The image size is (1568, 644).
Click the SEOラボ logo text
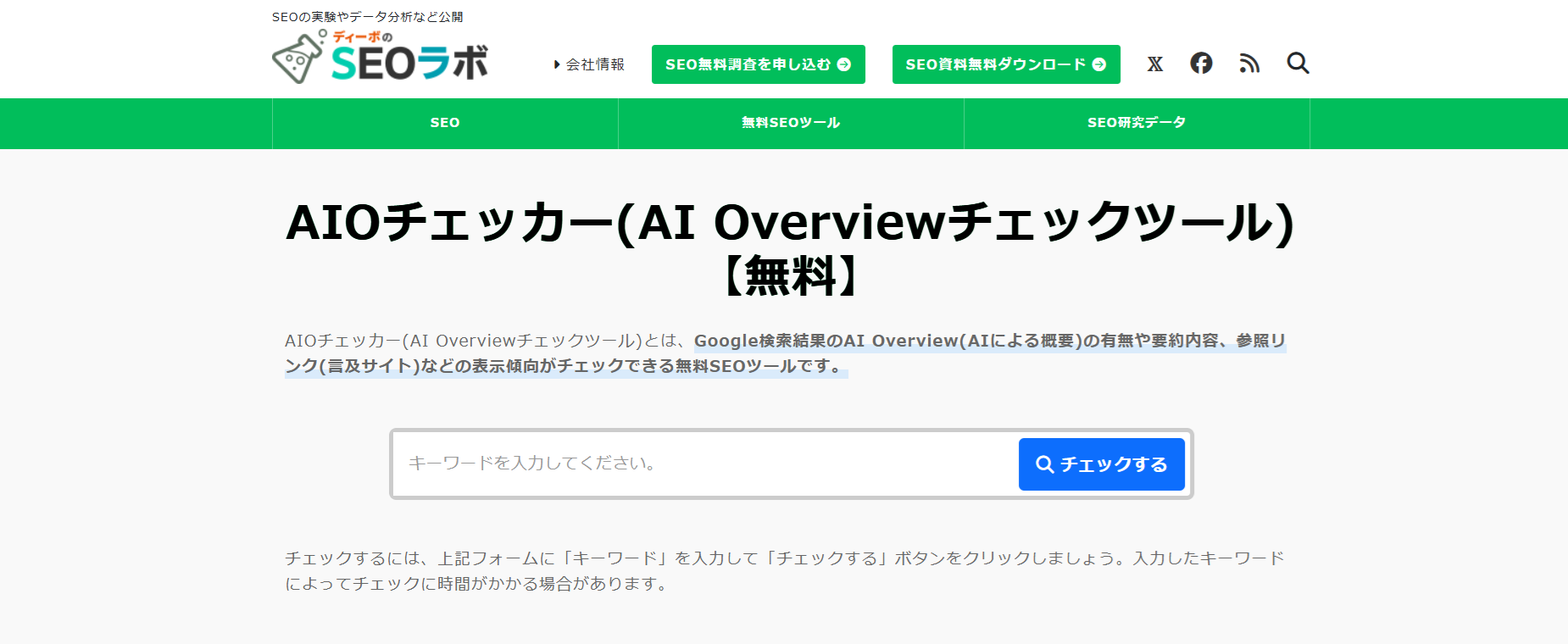[x=409, y=63]
